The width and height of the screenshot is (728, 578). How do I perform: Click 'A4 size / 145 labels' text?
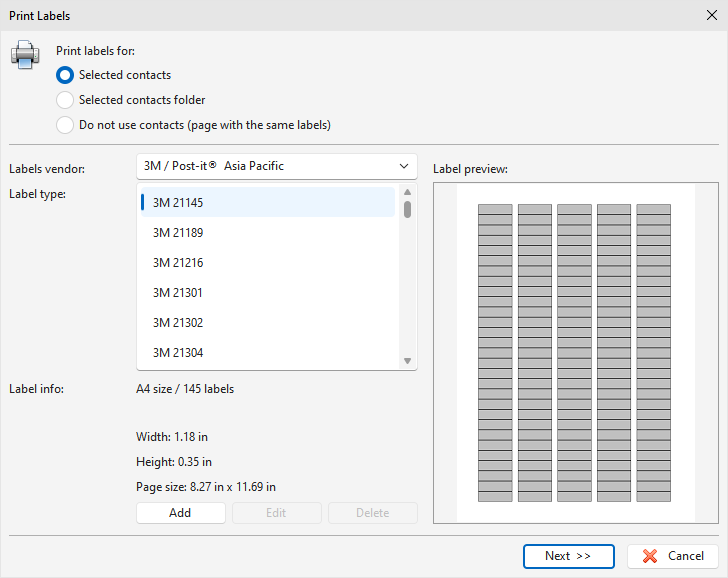[x=185, y=389]
